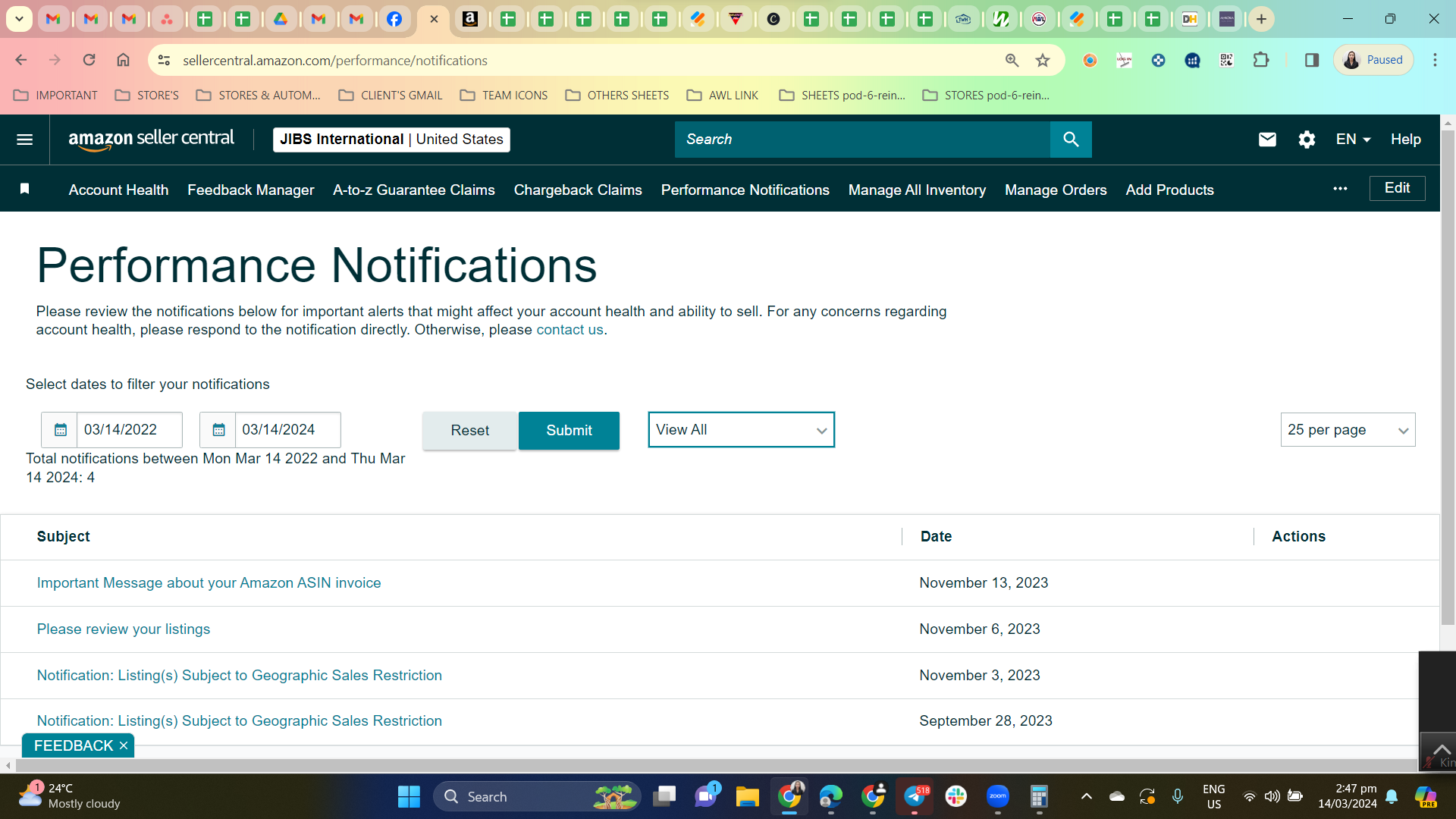Open Feedback Manager

tap(250, 190)
